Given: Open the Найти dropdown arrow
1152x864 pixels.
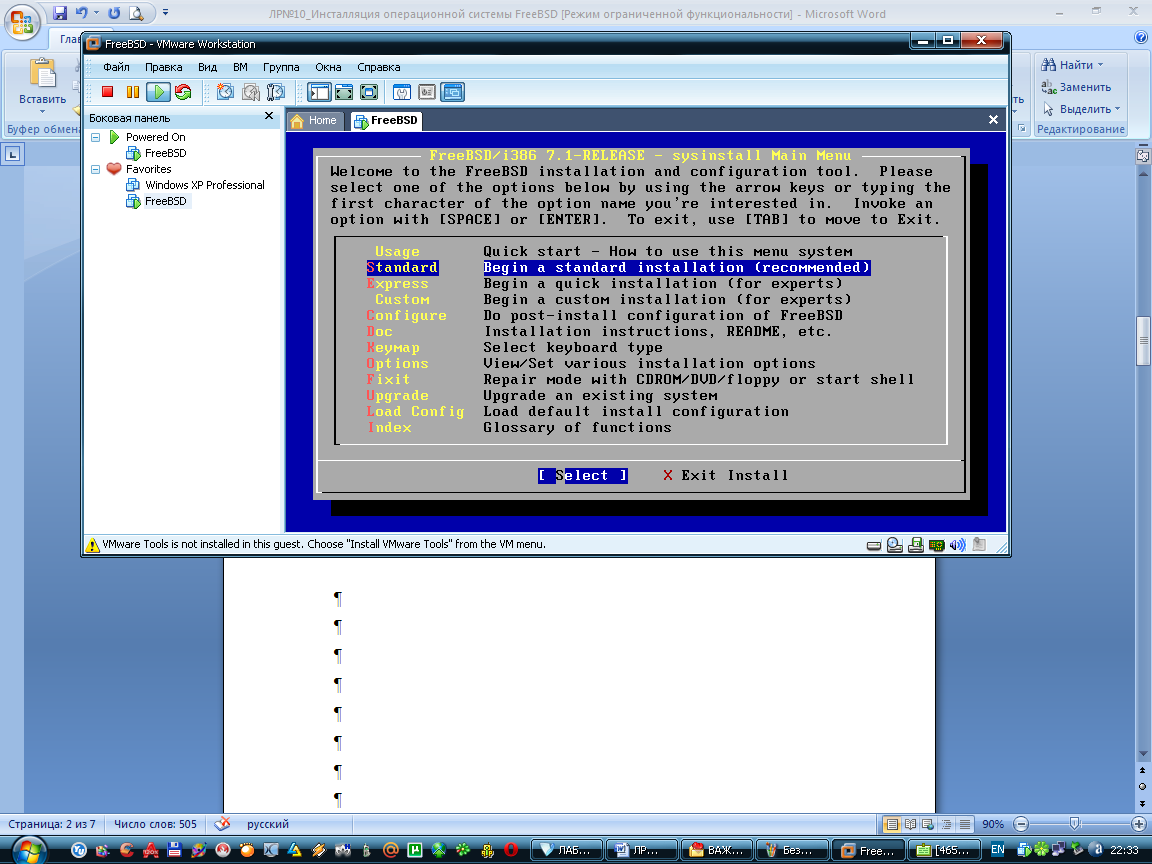Looking at the screenshot, I should (1101, 65).
